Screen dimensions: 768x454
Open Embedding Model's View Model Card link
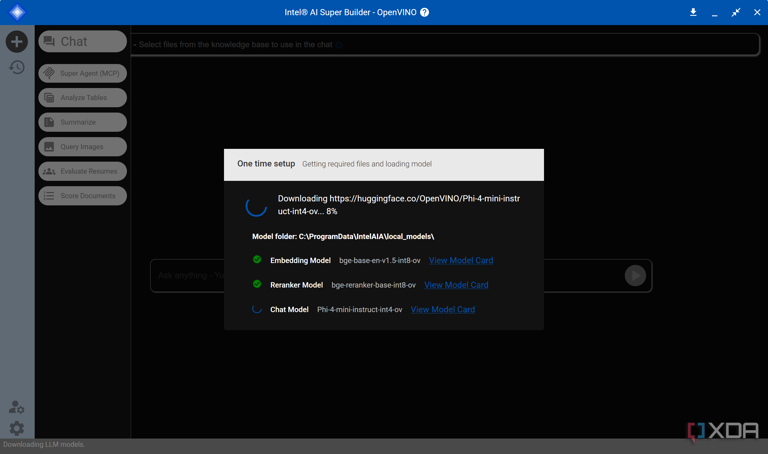(x=460, y=260)
